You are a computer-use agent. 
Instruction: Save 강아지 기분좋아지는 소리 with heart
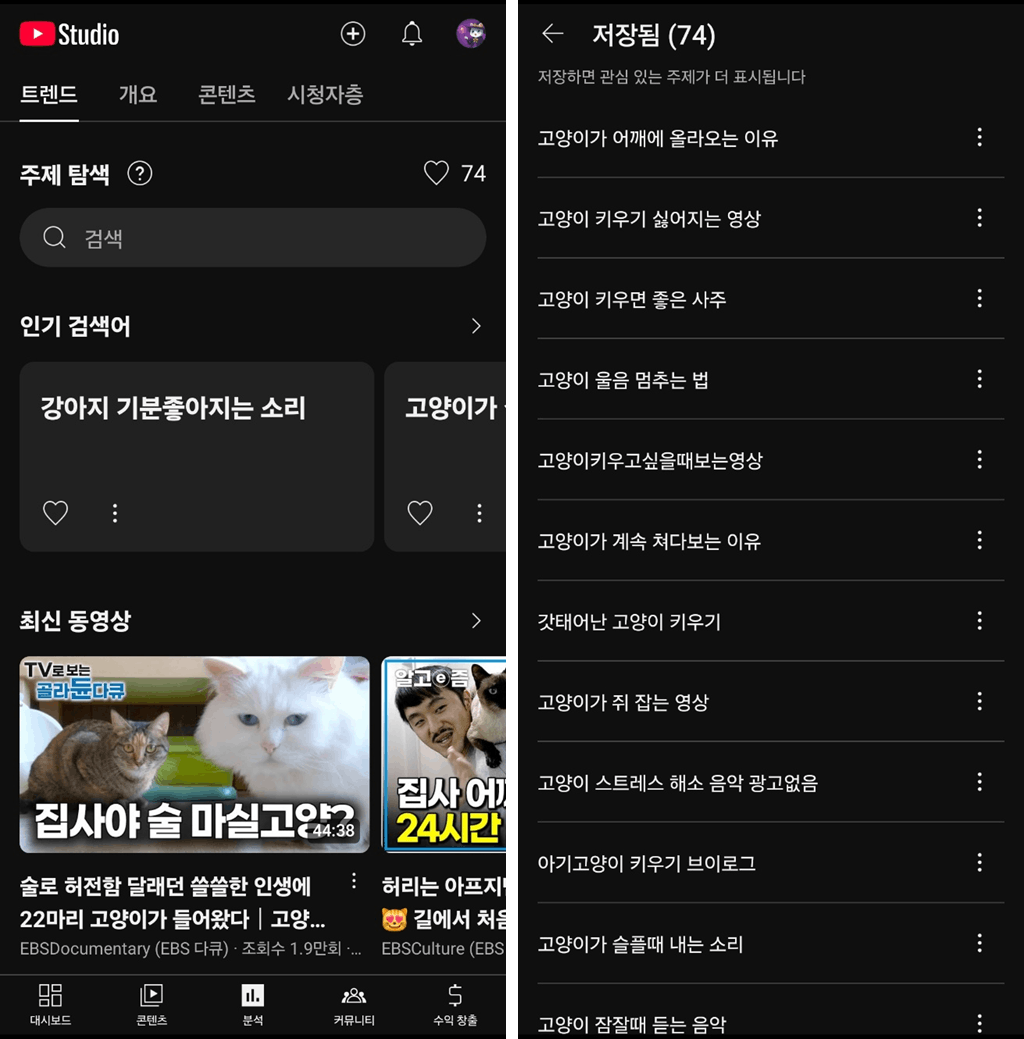coord(56,512)
